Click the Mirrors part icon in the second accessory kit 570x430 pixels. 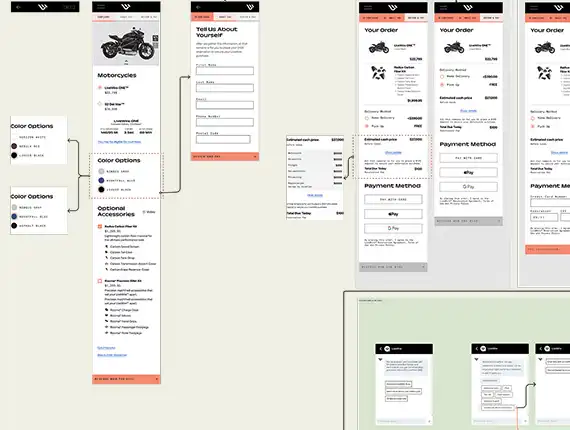click(107, 316)
